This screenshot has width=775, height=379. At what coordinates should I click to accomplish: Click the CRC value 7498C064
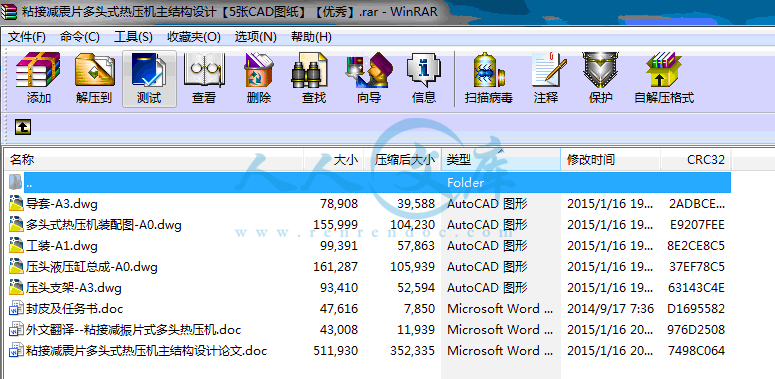pyautogui.click(x=696, y=351)
